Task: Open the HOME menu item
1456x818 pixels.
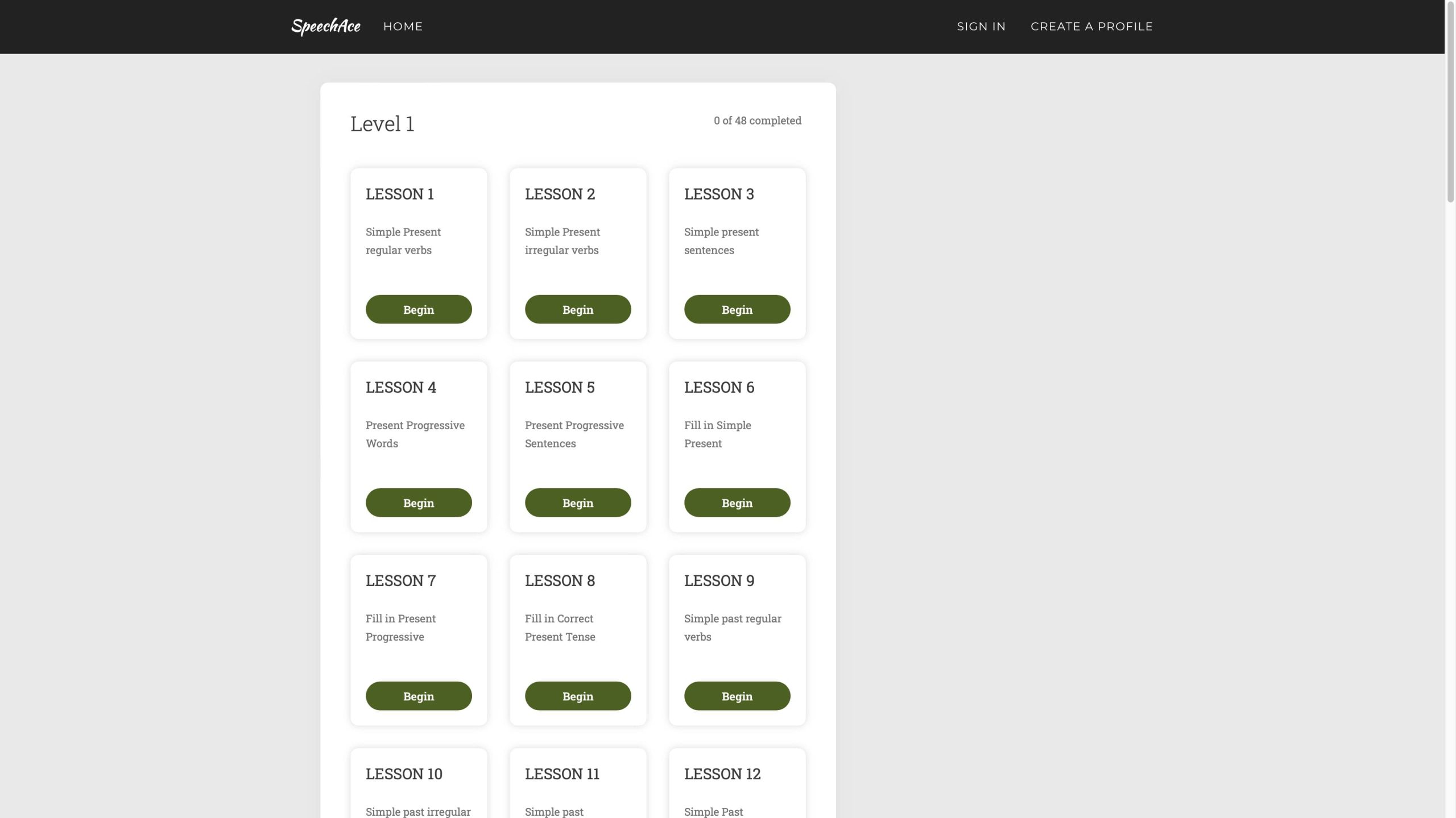Action: 403,27
